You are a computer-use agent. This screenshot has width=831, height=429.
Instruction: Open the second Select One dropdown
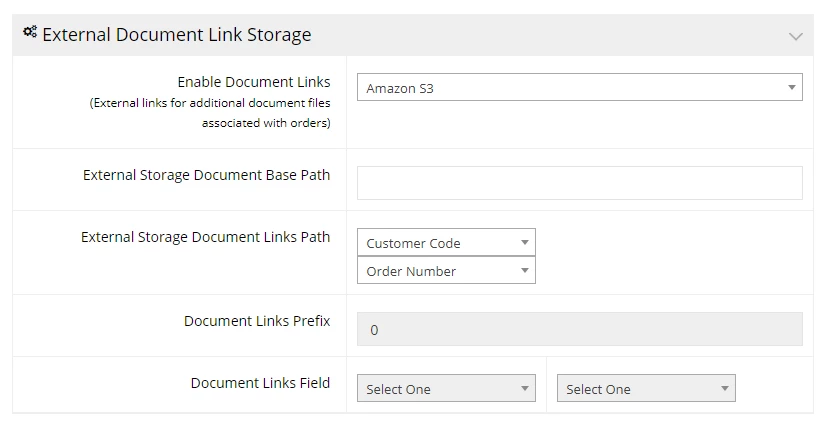(646, 388)
